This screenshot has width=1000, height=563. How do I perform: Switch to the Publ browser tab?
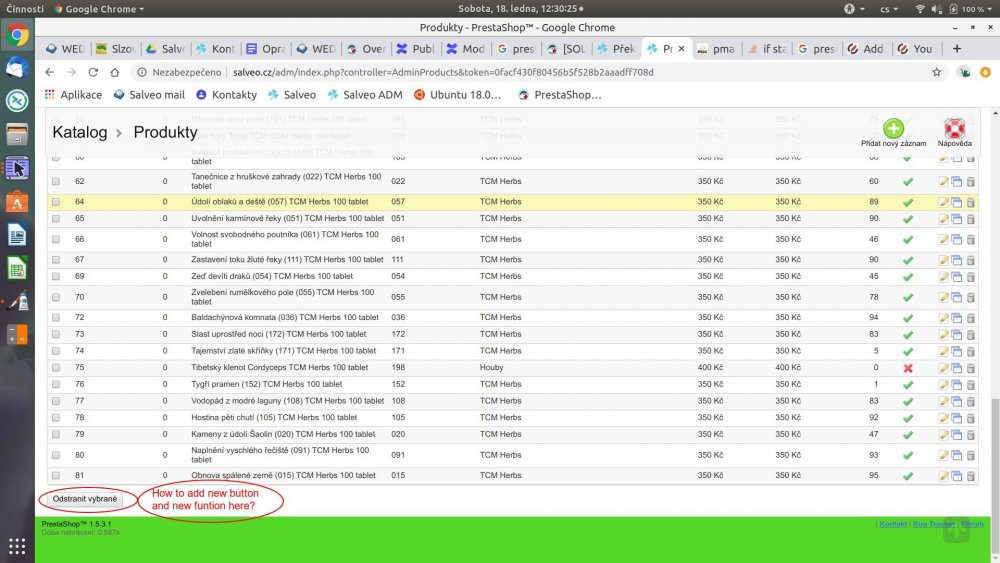(415, 48)
